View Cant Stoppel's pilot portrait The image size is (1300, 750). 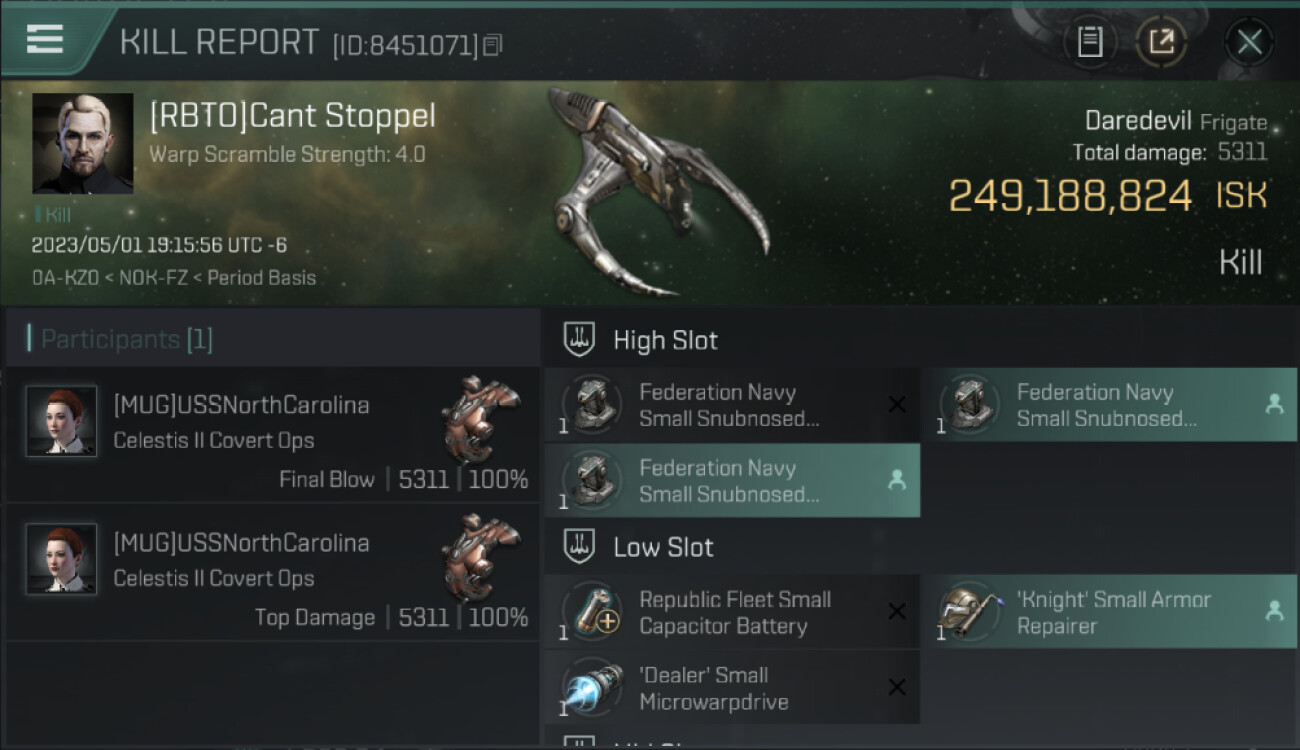coord(82,143)
